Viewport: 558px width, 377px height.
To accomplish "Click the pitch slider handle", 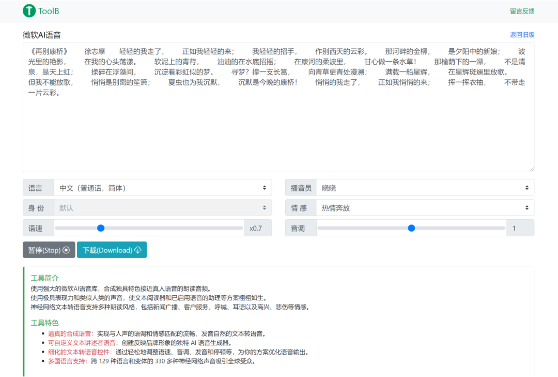I will click(x=411, y=228).
